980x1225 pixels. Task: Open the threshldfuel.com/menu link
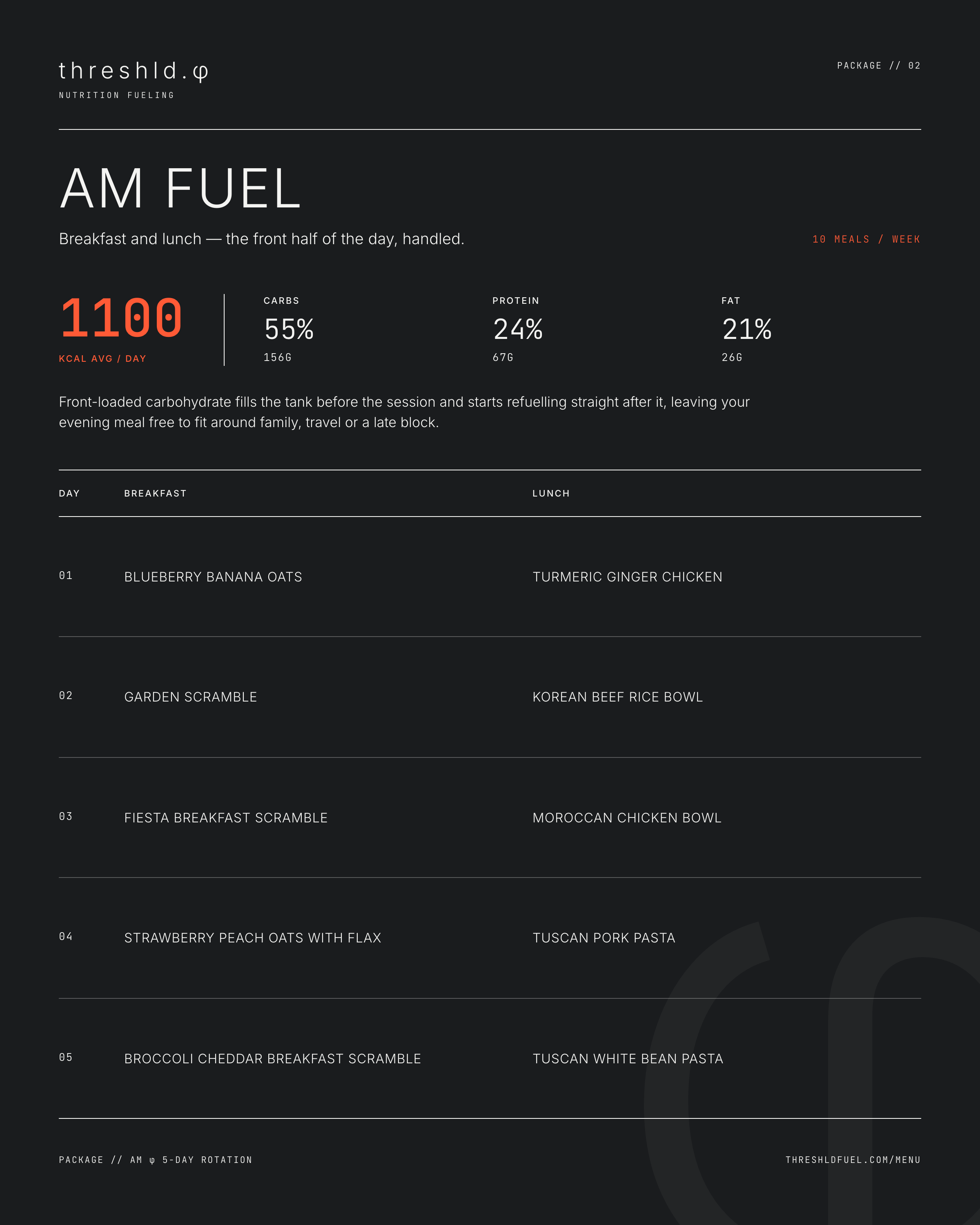853,1160
